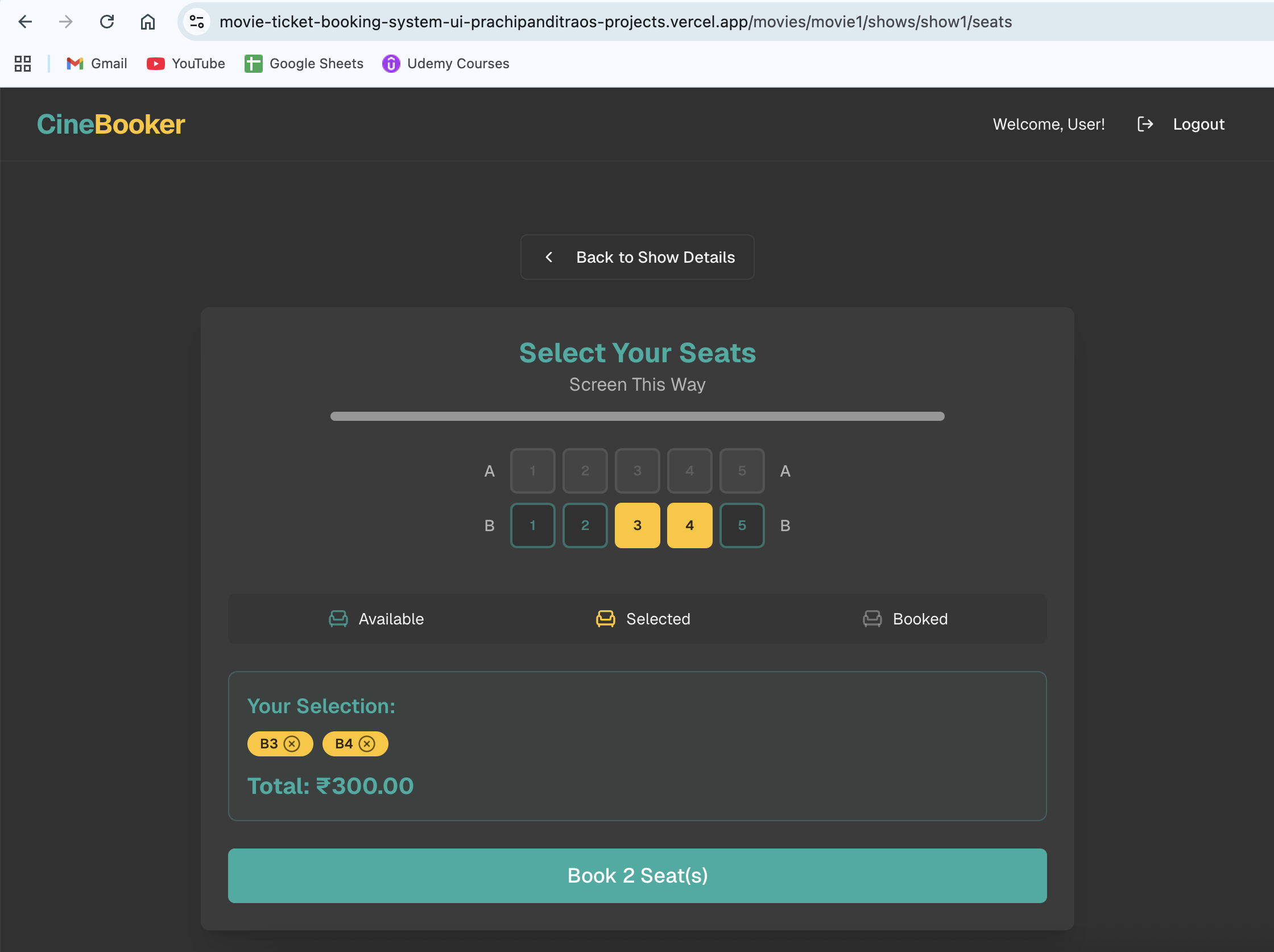Image resolution: width=1274 pixels, height=952 pixels.
Task: Click booked seat A3
Action: (638, 470)
